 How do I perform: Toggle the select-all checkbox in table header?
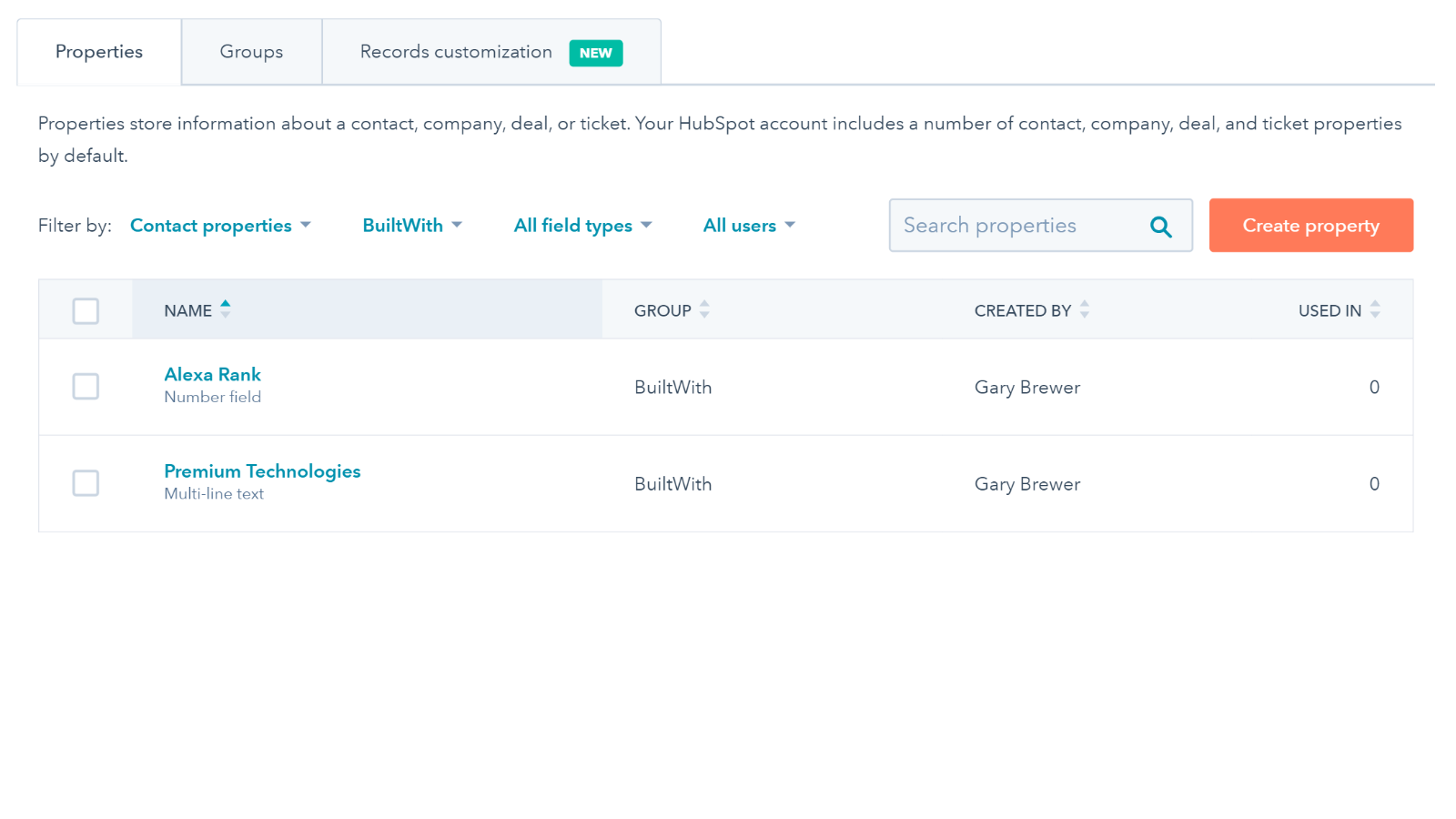[86, 310]
